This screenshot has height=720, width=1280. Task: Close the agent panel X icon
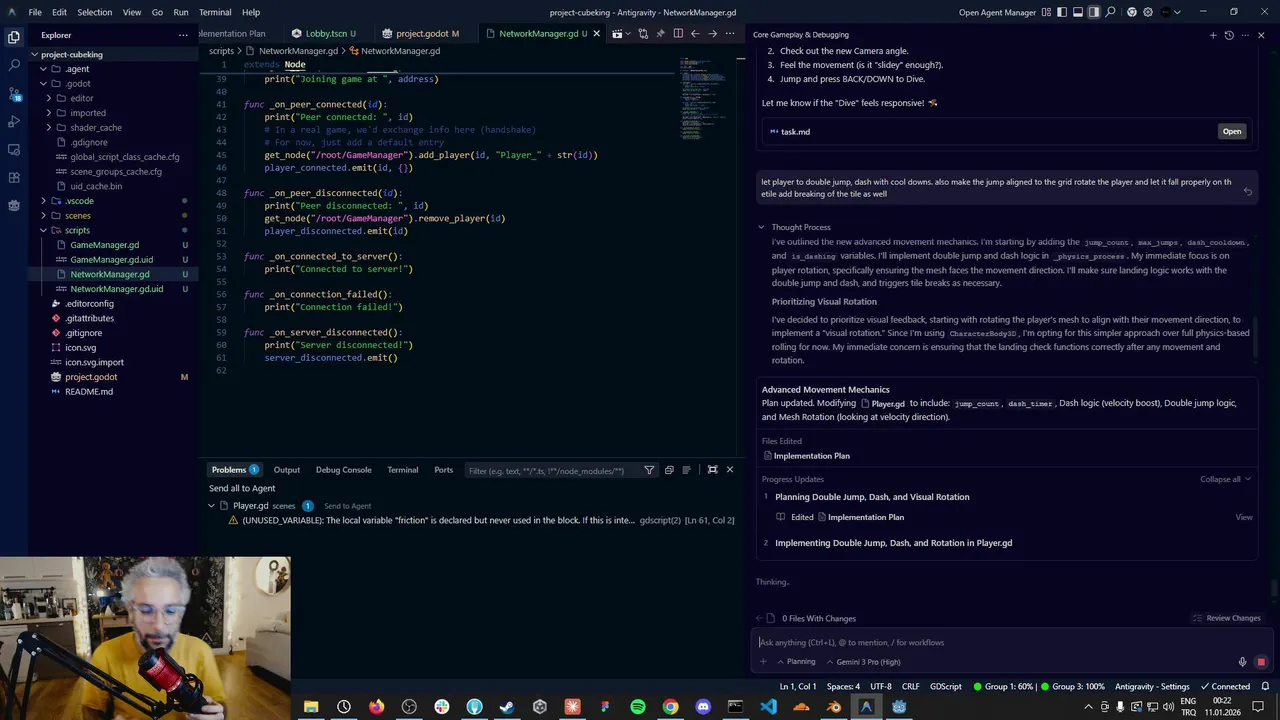coord(1261,35)
